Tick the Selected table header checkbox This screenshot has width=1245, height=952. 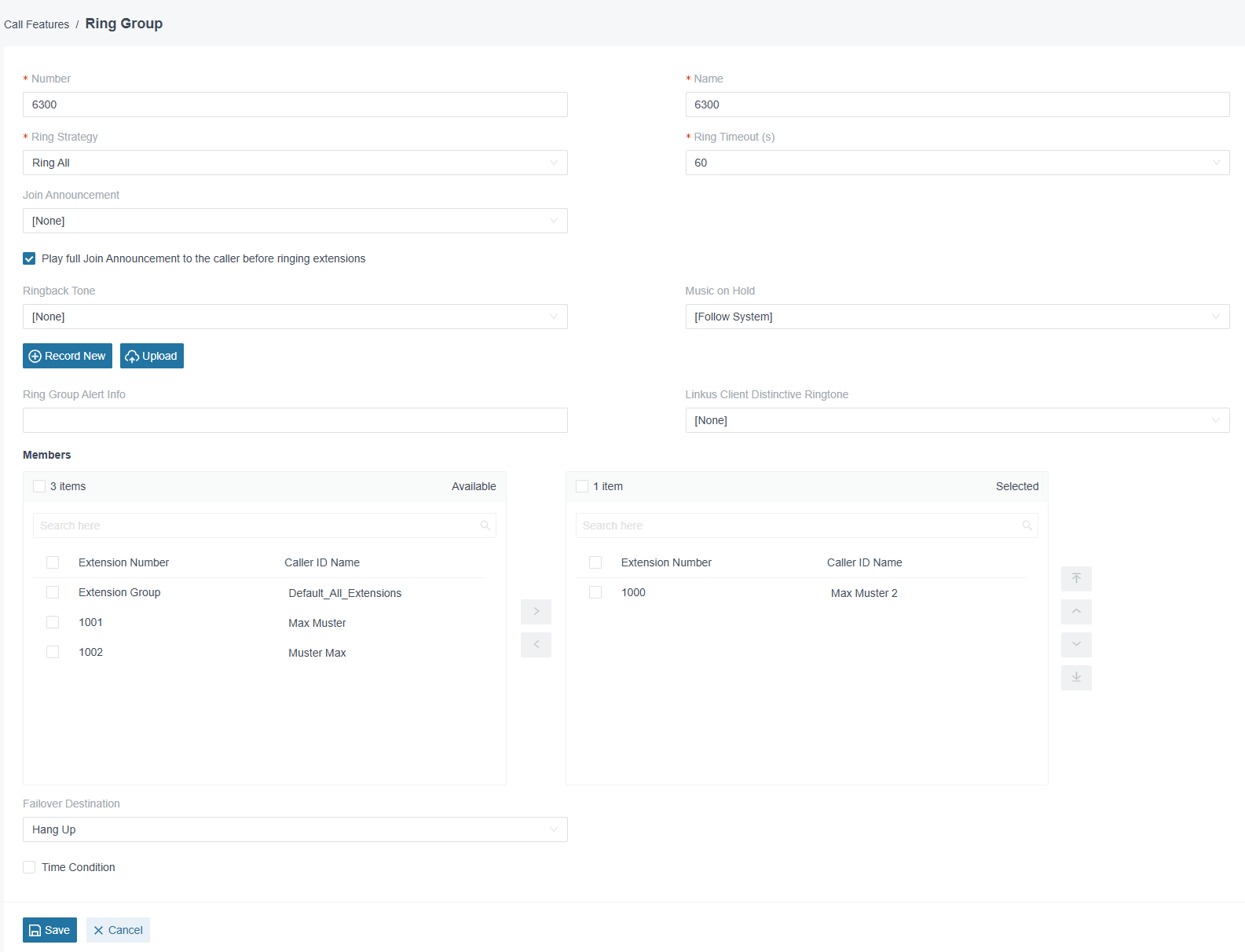(x=595, y=562)
